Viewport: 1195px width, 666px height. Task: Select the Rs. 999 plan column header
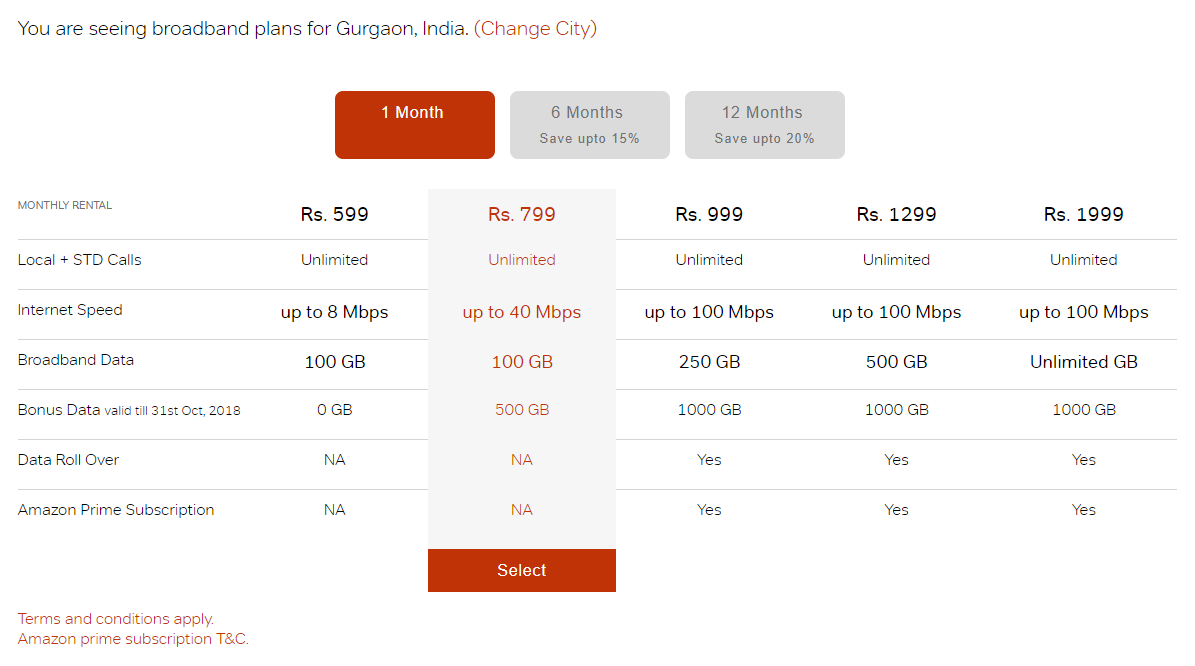click(709, 214)
